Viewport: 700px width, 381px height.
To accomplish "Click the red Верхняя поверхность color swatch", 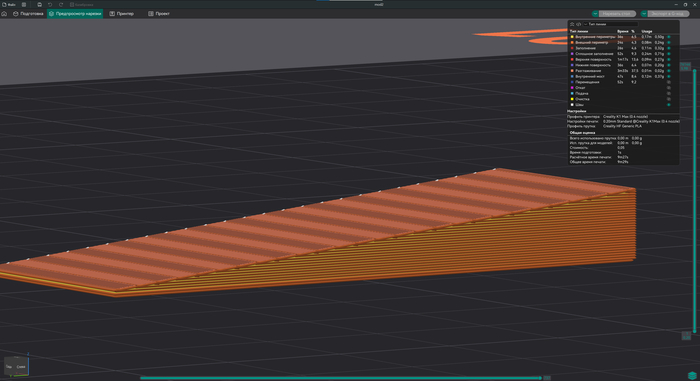I will pyautogui.click(x=572, y=59).
